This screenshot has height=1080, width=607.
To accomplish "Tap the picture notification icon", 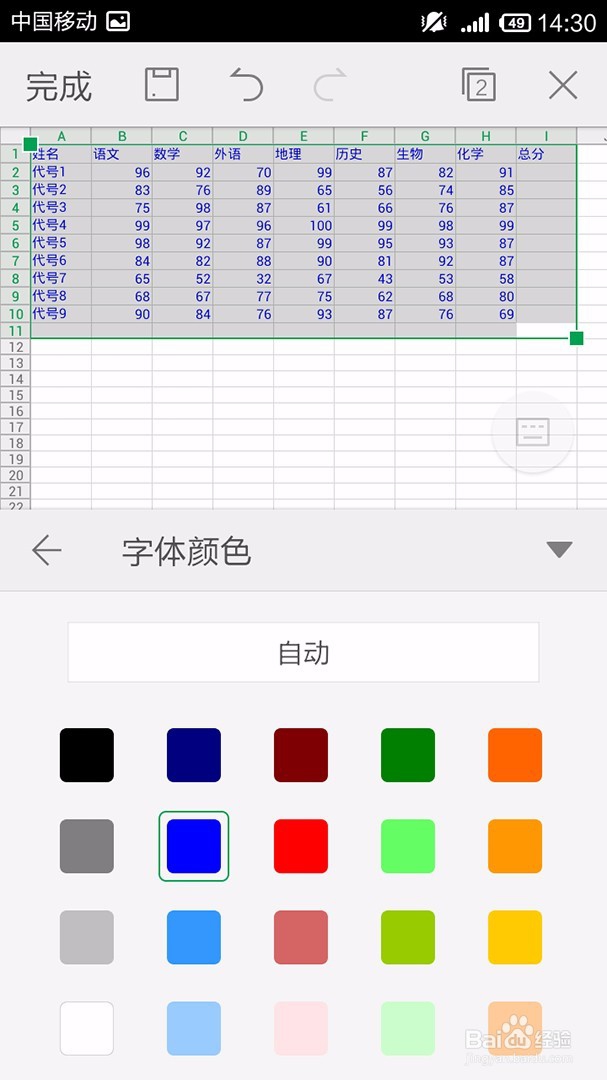I will click(x=119, y=22).
